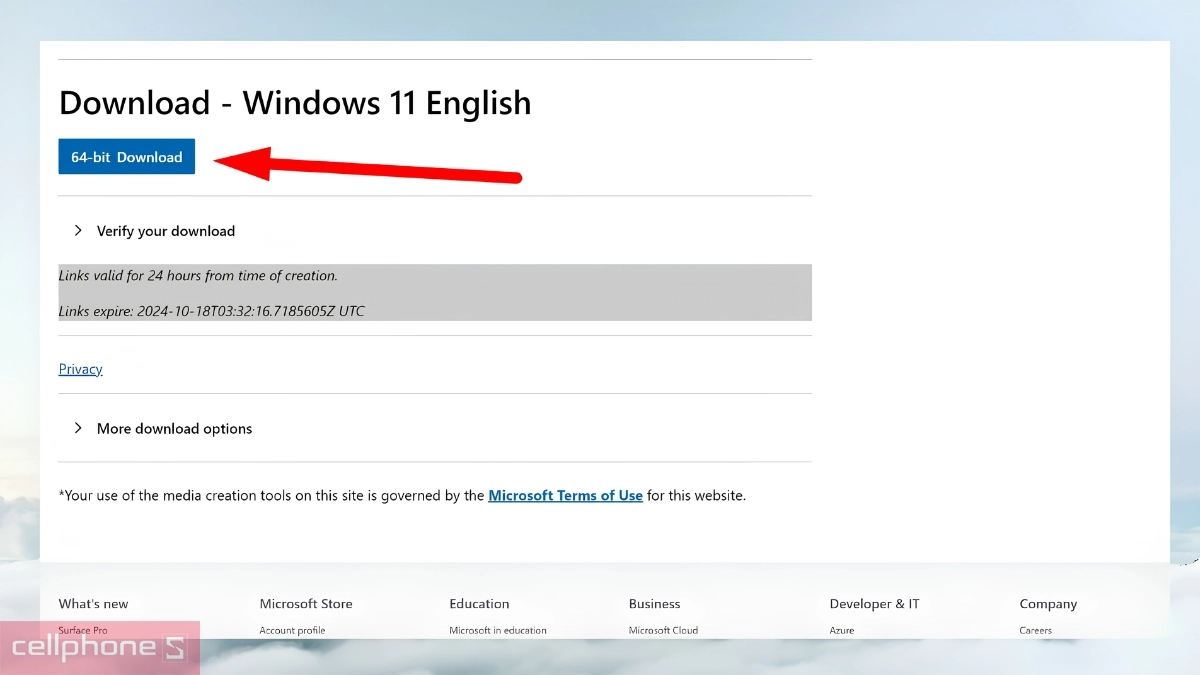1200x675 pixels.
Task: Click the Account profile footer link
Action: [292, 630]
